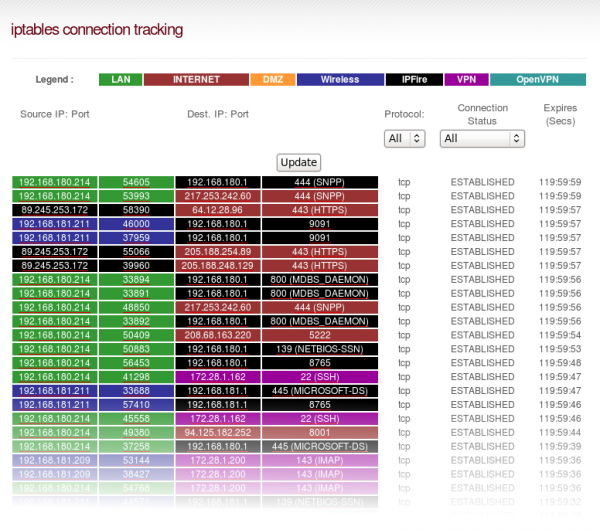Click source port 37258
Image resolution: width=600 pixels, height=530 pixels.
click(136, 447)
